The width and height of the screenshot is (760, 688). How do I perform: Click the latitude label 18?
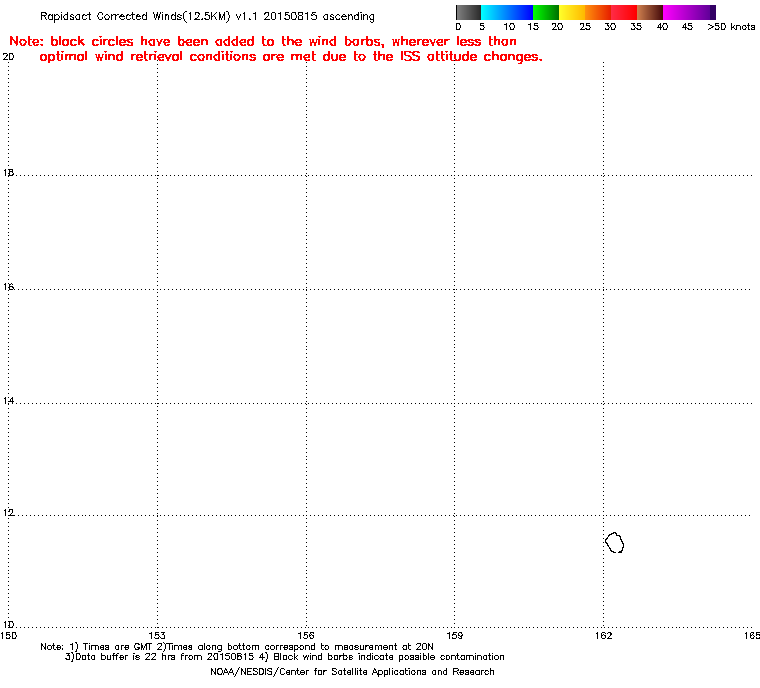click(8, 173)
